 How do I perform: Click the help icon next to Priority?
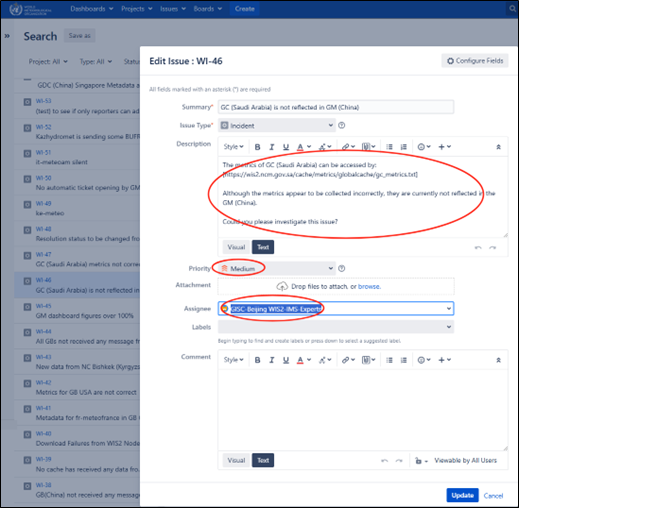(342, 268)
